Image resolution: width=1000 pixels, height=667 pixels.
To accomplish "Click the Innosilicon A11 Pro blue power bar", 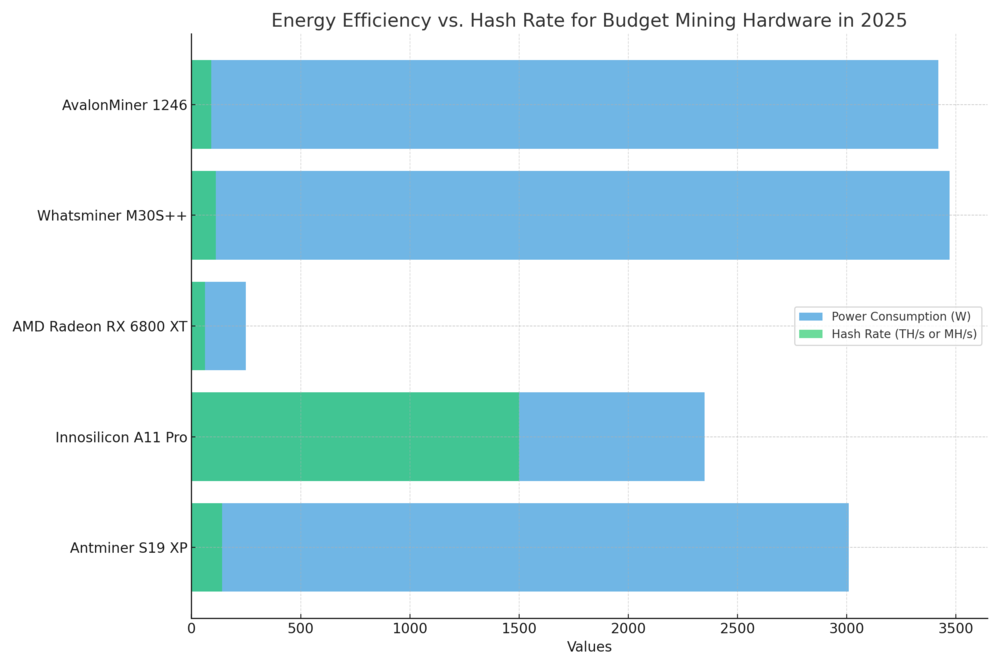I will pyautogui.click(x=611, y=437).
